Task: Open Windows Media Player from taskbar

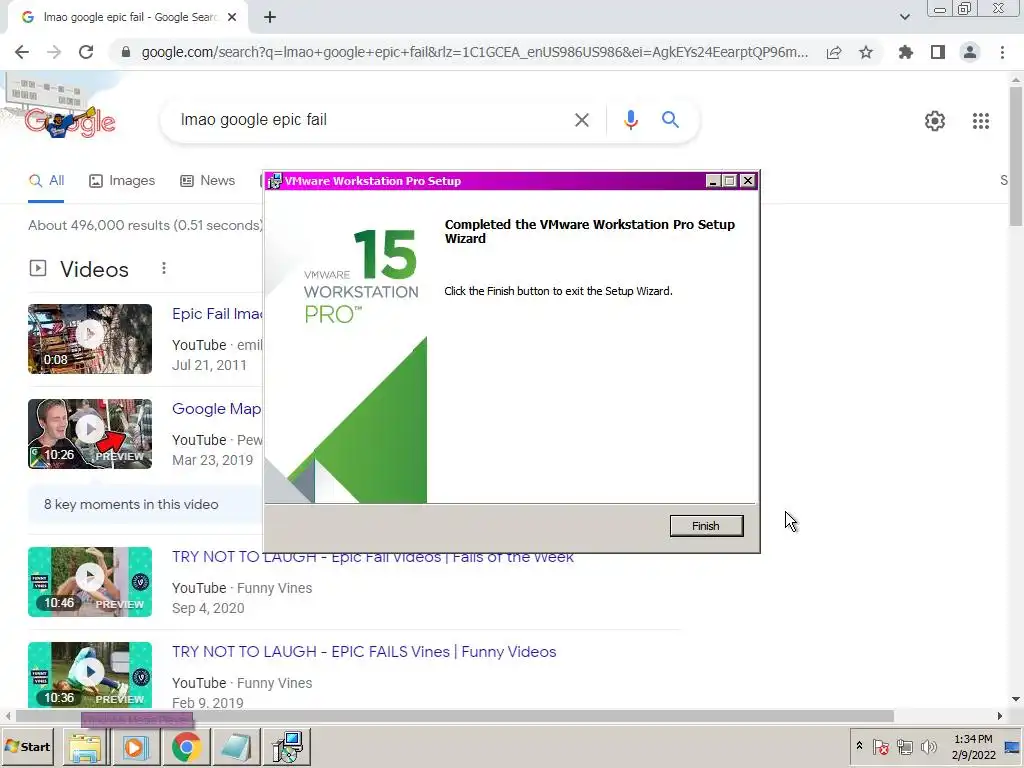Action: pos(136,747)
